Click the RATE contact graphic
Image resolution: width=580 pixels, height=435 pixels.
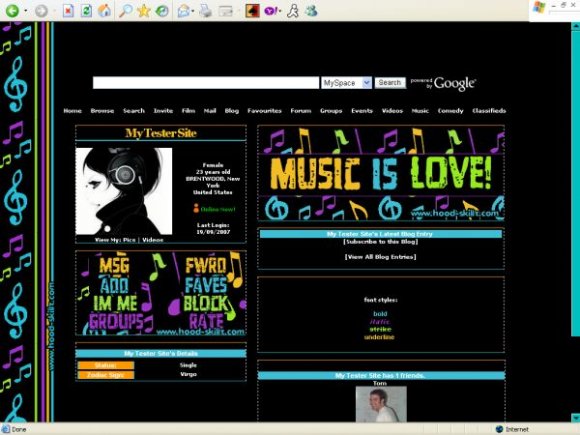click(206, 321)
